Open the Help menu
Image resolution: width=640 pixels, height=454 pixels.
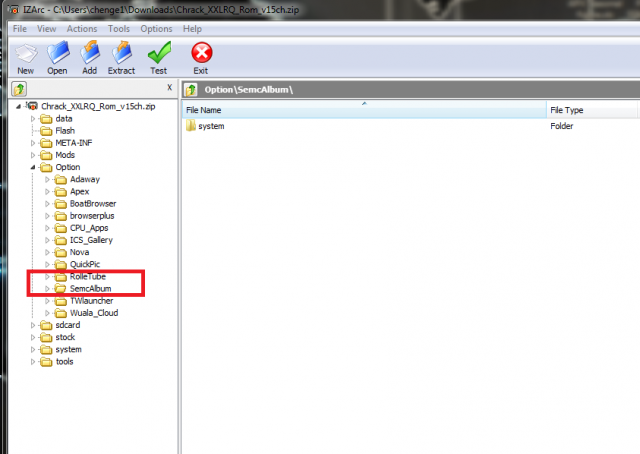[x=192, y=29]
